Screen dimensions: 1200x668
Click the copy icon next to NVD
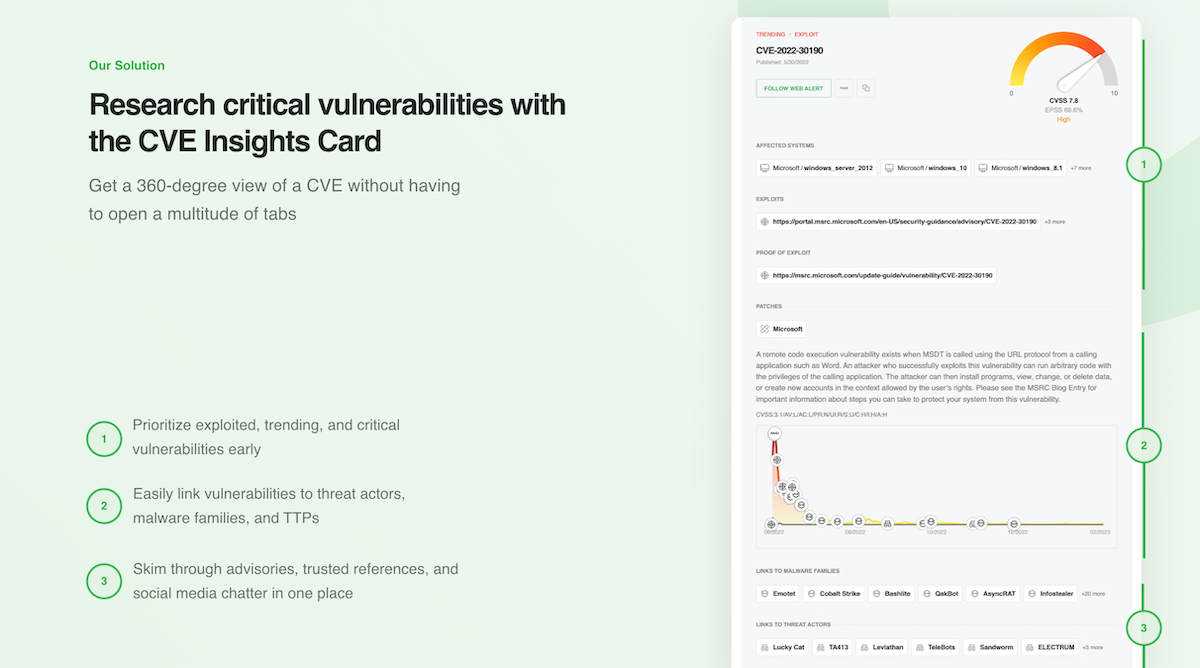866,88
